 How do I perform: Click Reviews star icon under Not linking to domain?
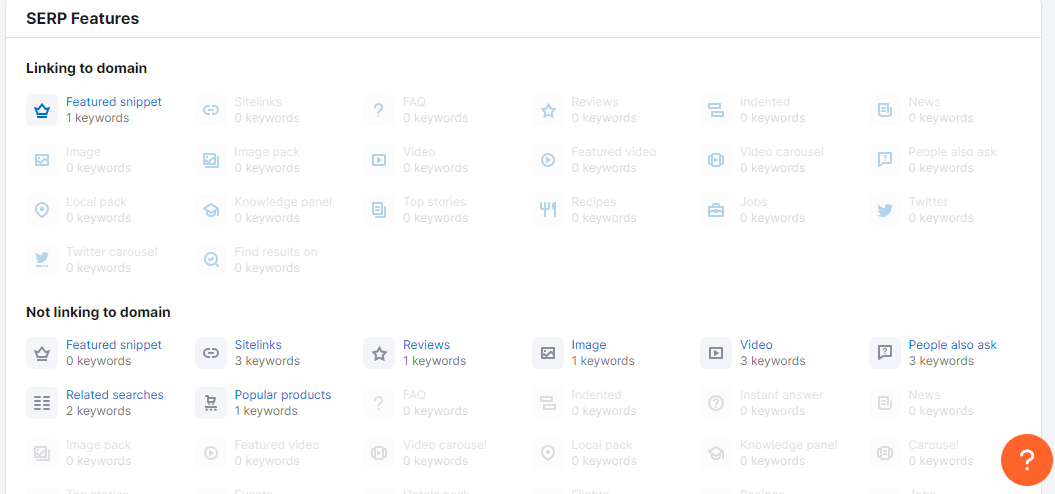click(x=379, y=353)
